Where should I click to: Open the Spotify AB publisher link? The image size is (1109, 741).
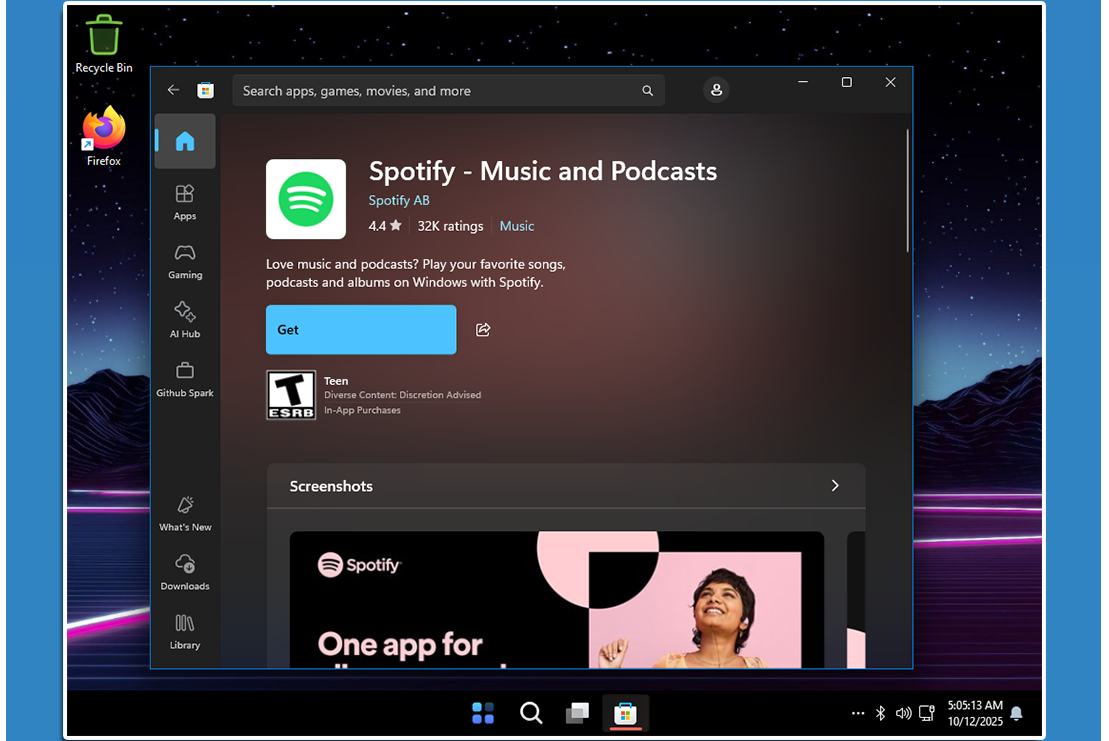[x=399, y=200]
